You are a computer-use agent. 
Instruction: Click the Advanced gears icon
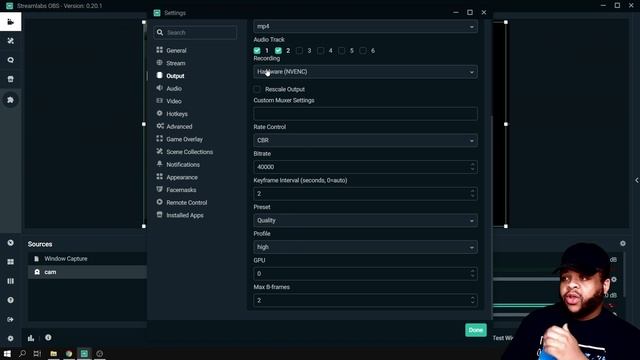coord(160,126)
